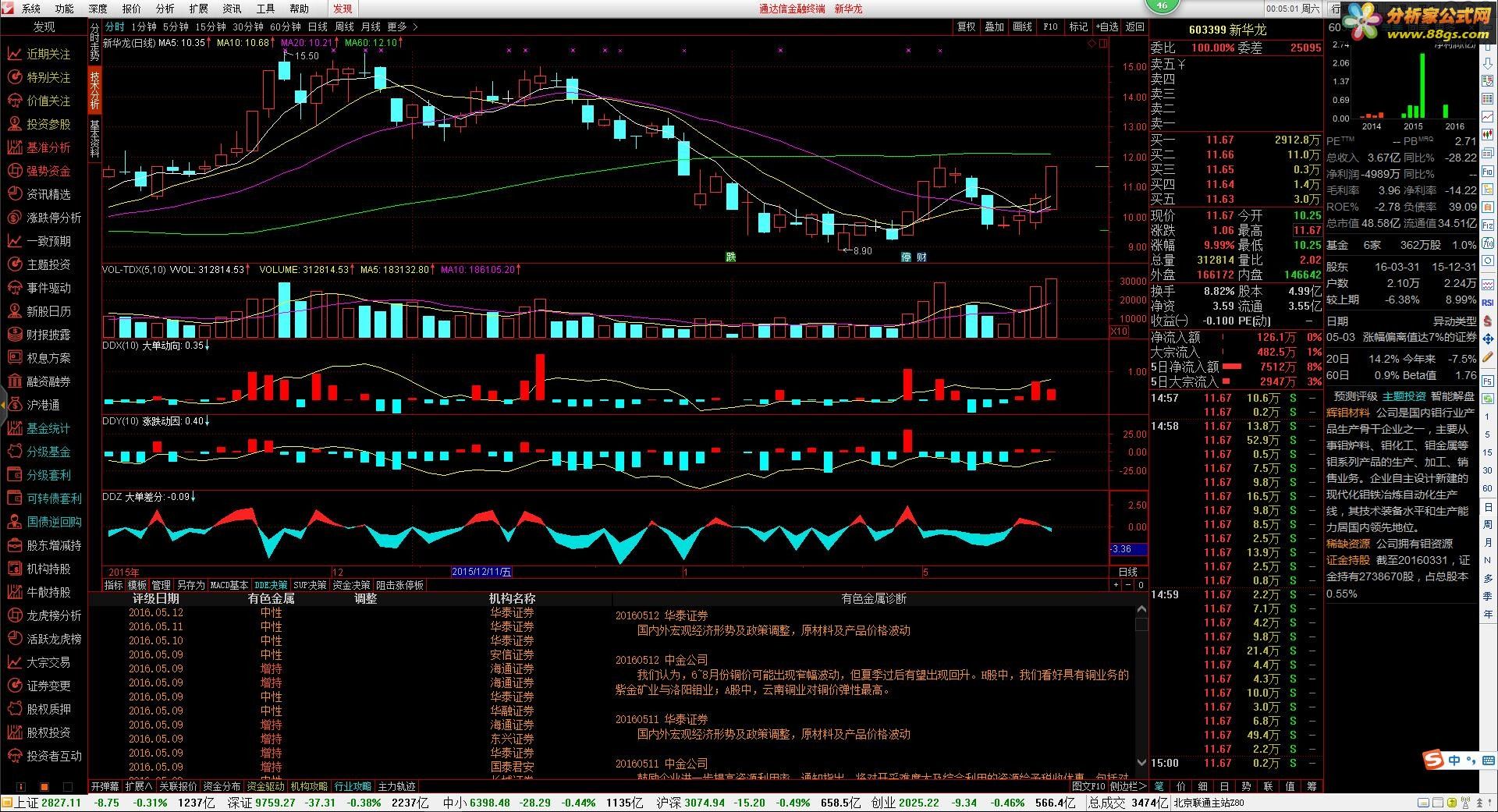This screenshot has height=812, width=1498.
Task: Open the 功能 menu
Action: click(x=64, y=9)
